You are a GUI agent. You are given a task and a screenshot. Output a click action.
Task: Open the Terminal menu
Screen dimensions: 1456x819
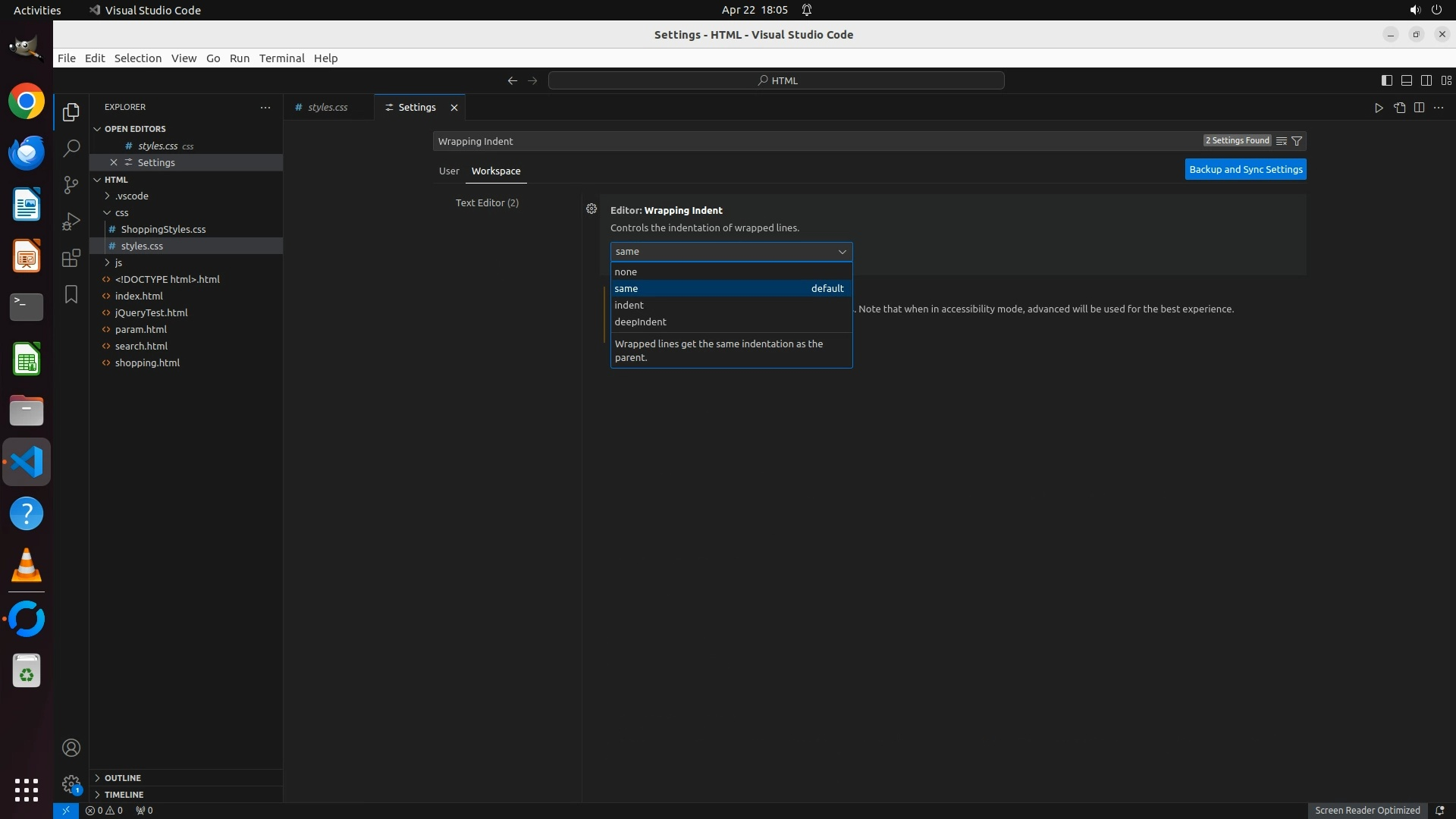tap(281, 58)
